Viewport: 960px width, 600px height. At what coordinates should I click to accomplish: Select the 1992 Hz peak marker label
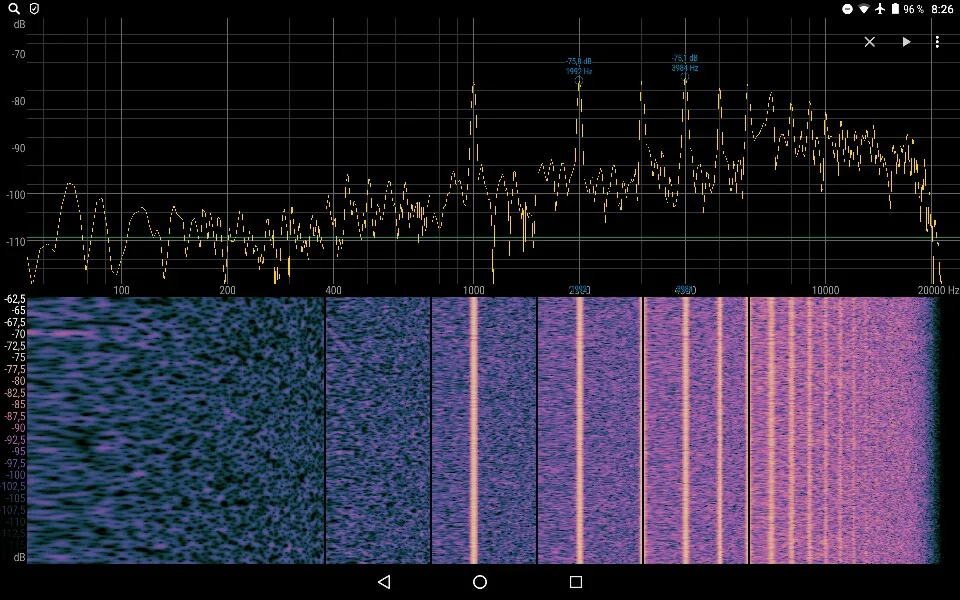click(x=579, y=66)
